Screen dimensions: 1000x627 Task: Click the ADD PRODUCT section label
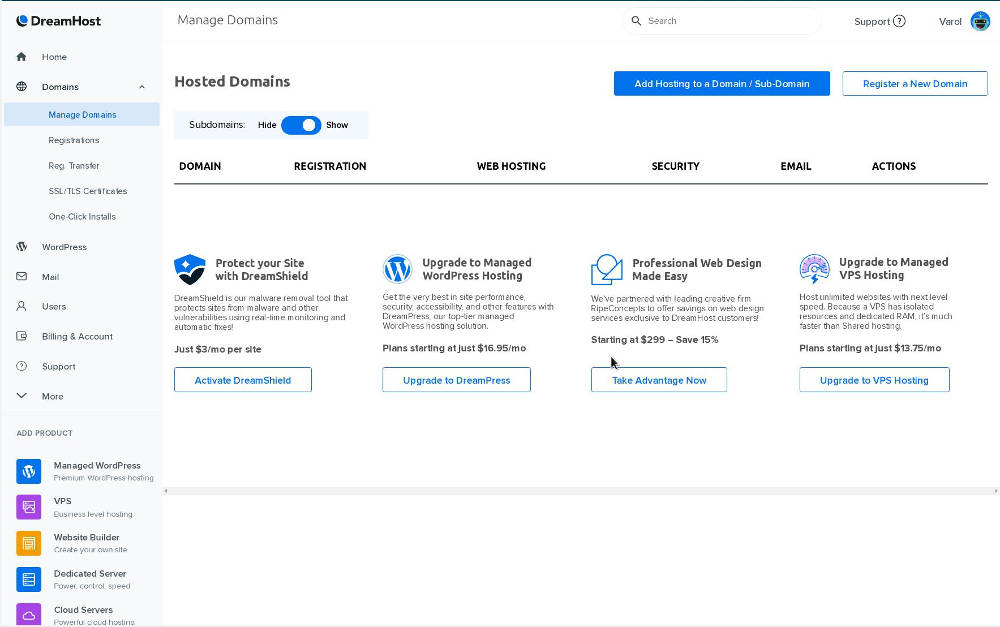45,433
